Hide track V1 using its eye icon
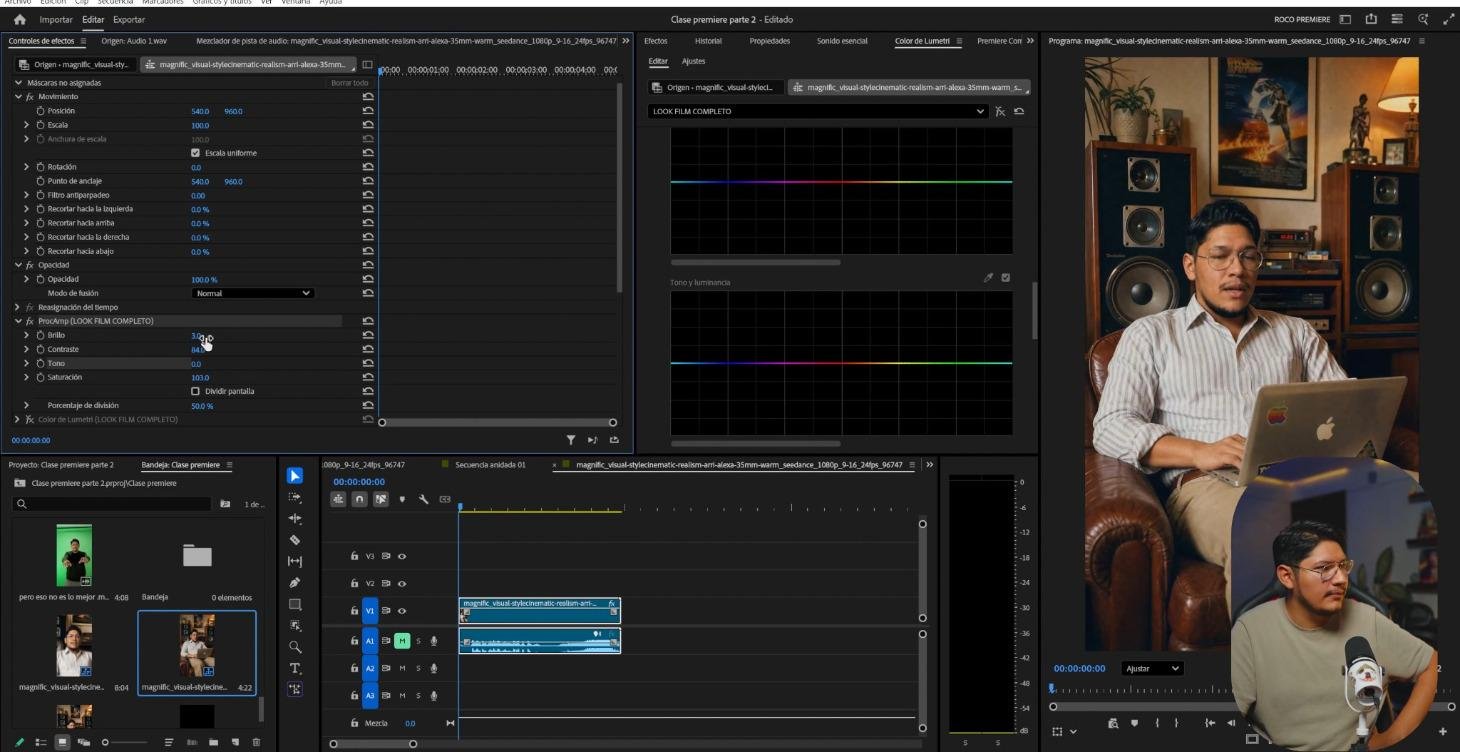Image resolution: width=1460 pixels, height=752 pixels. pos(402,611)
